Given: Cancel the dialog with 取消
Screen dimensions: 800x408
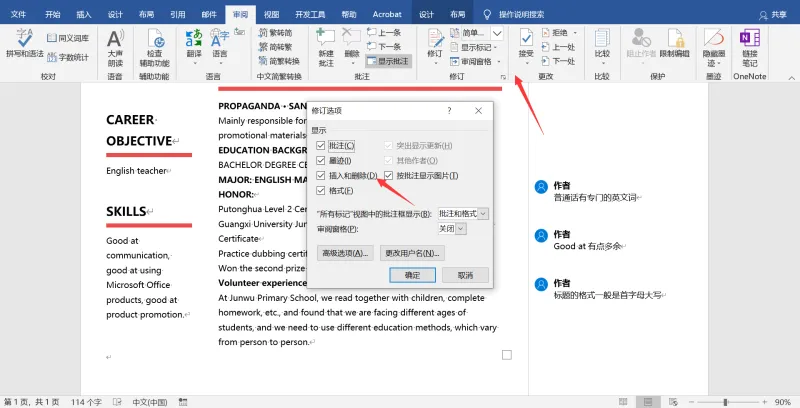Looking at the screenshot, I should click(x=465, y=275).
